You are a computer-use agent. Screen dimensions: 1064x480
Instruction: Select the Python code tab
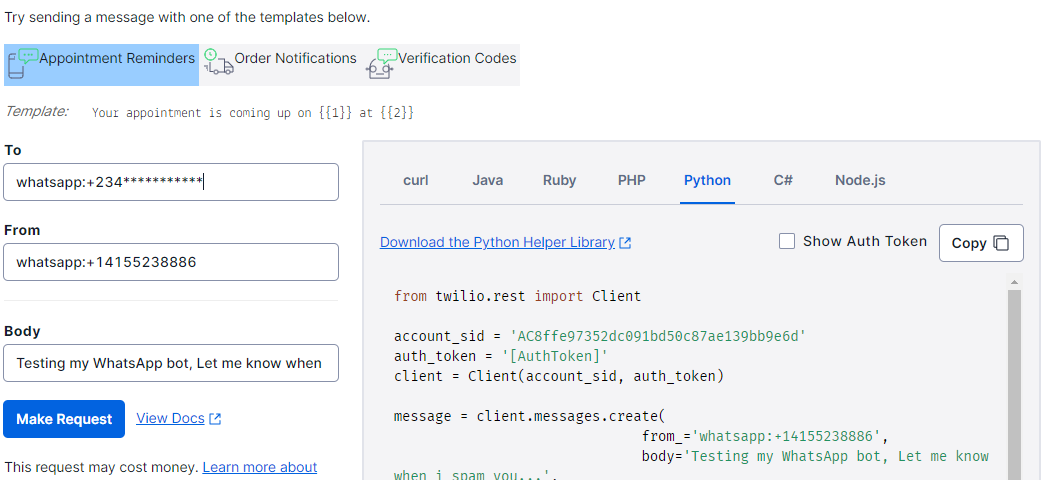point(707,181)
